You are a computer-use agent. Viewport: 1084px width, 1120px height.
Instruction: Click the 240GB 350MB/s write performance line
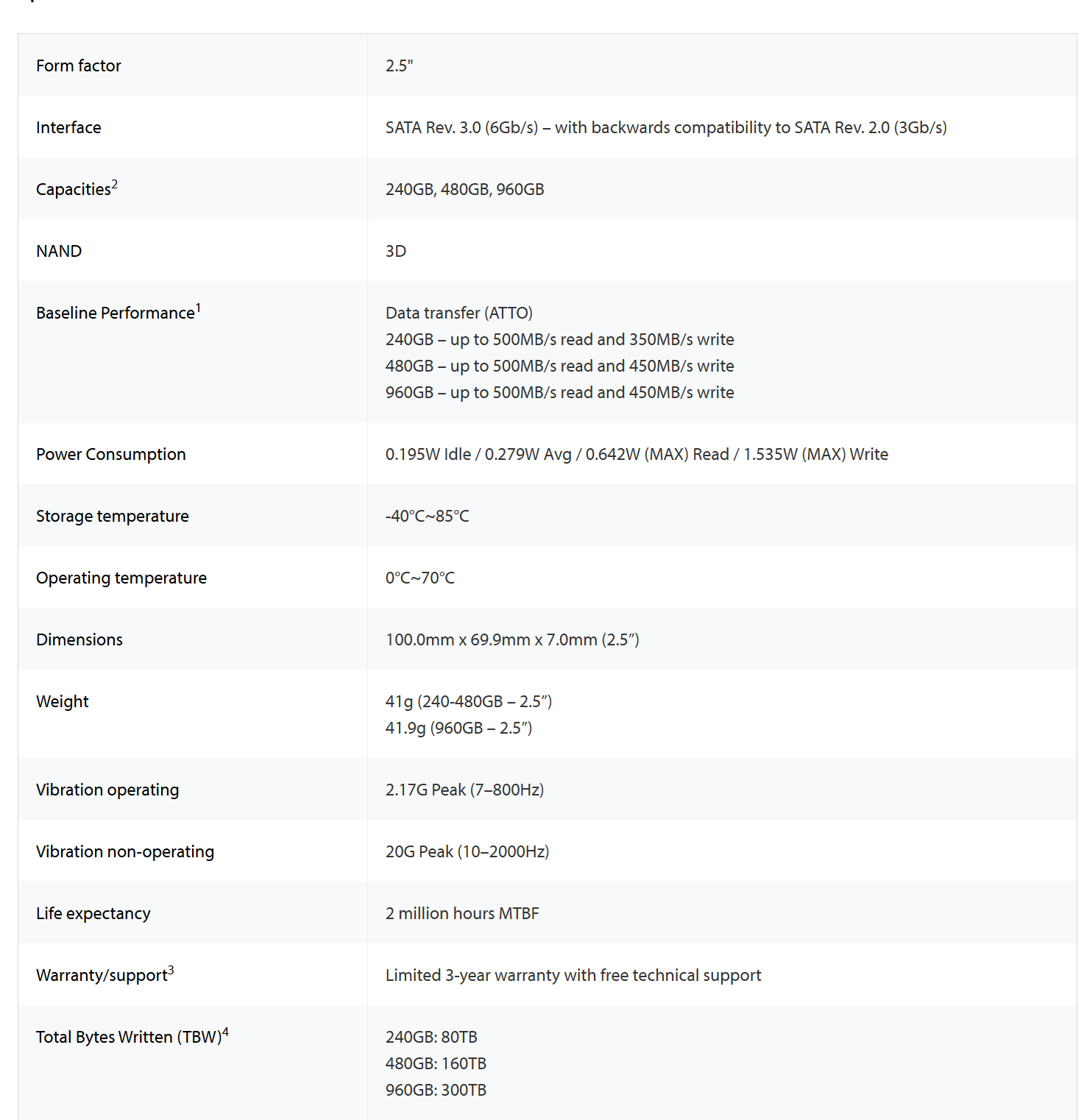pos(559,339)
